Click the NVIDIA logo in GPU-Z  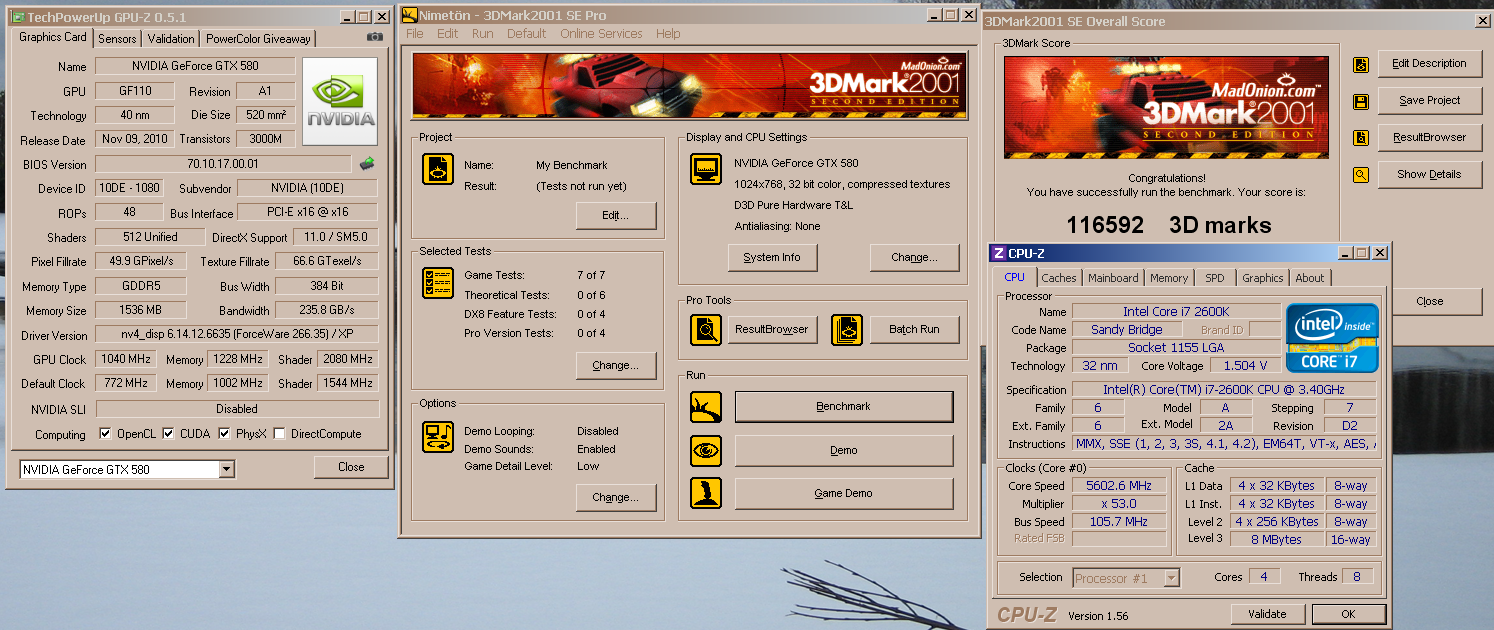coord(340,101)
